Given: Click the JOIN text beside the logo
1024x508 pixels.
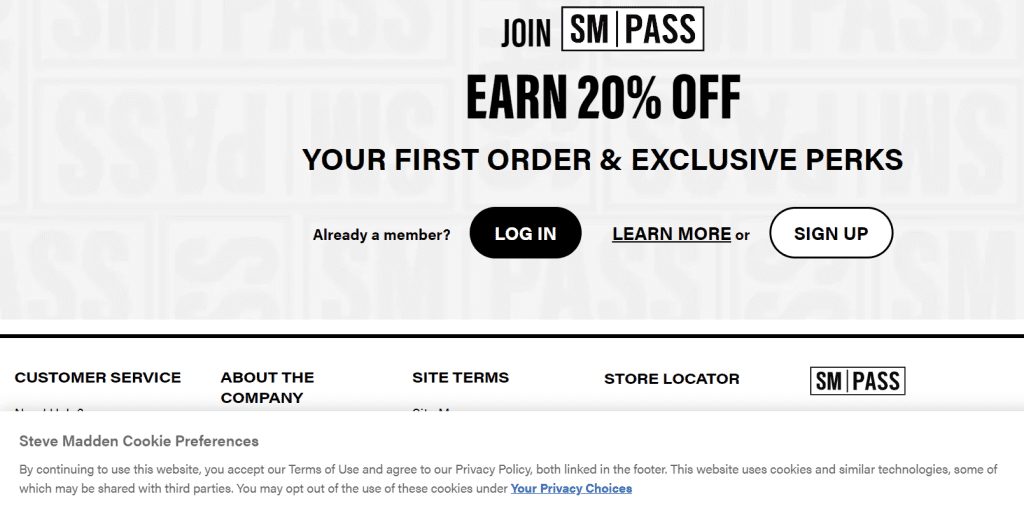Looking at the screenshot, I should pos(526,33).
